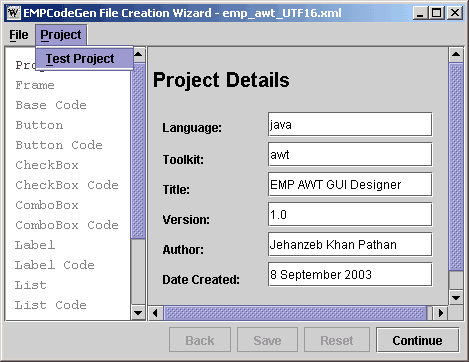Focus the Language field containing java
This screenshot has width=469, height=362.
point(350,124)
